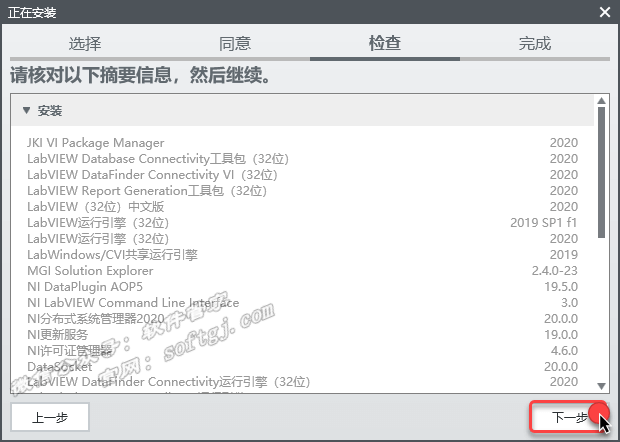Select NI DataPlugin AOP5 row
620x442 pixels.
(x=302, y=287)
